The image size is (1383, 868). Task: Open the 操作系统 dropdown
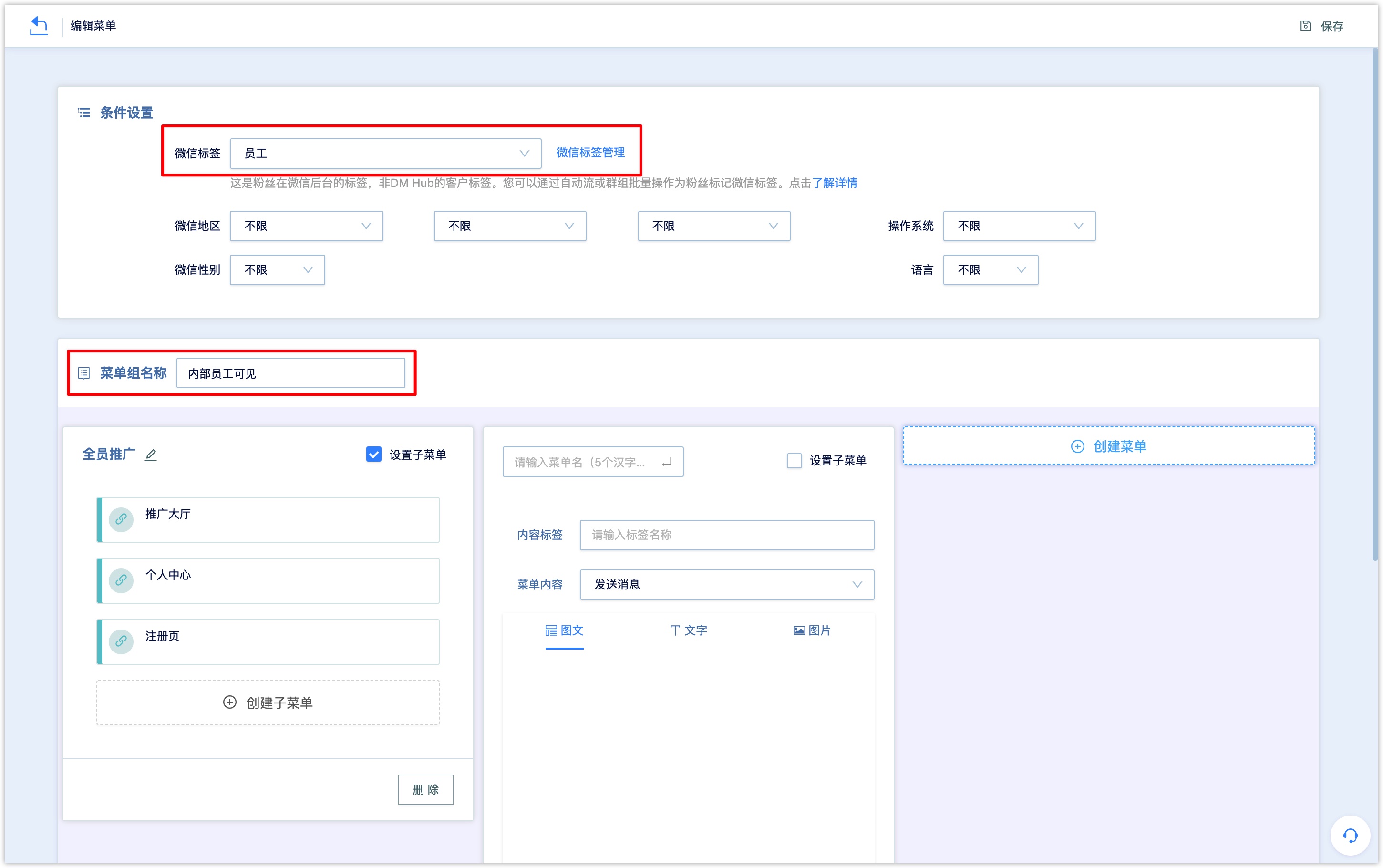pos(1019,226)
